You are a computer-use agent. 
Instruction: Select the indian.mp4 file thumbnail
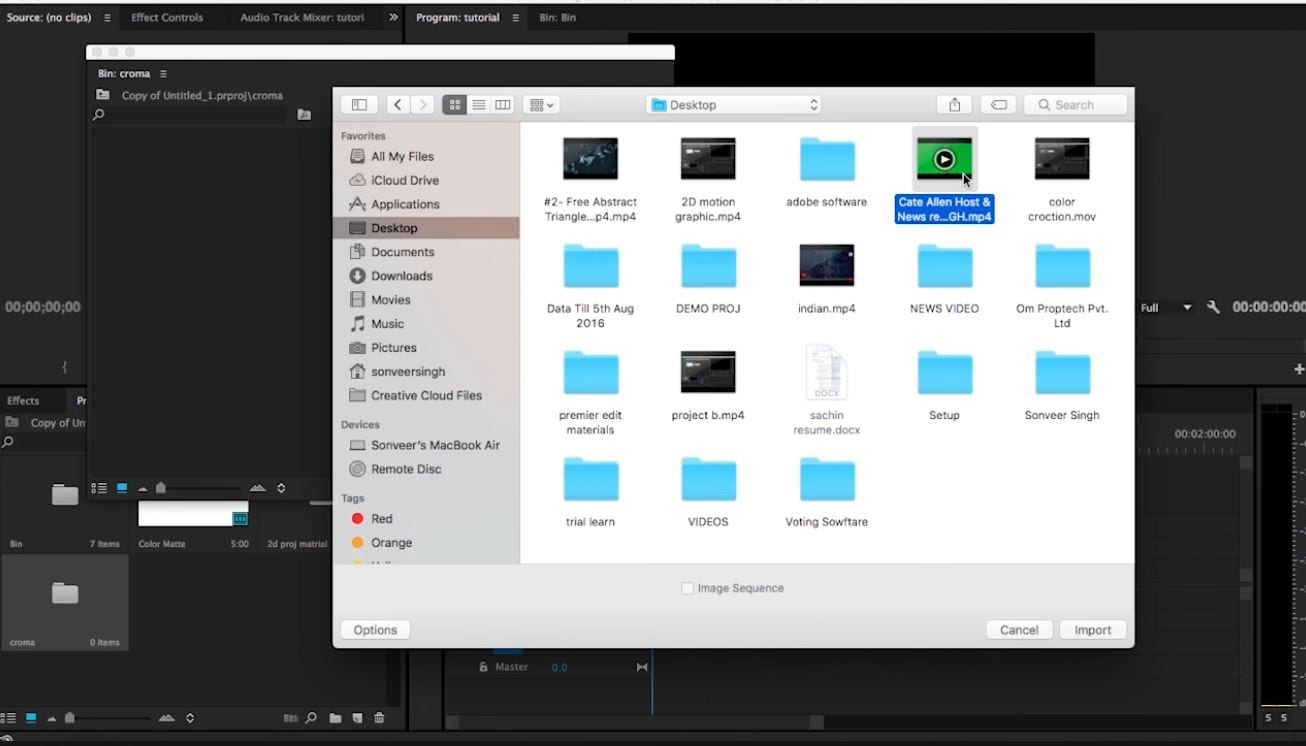826,265
